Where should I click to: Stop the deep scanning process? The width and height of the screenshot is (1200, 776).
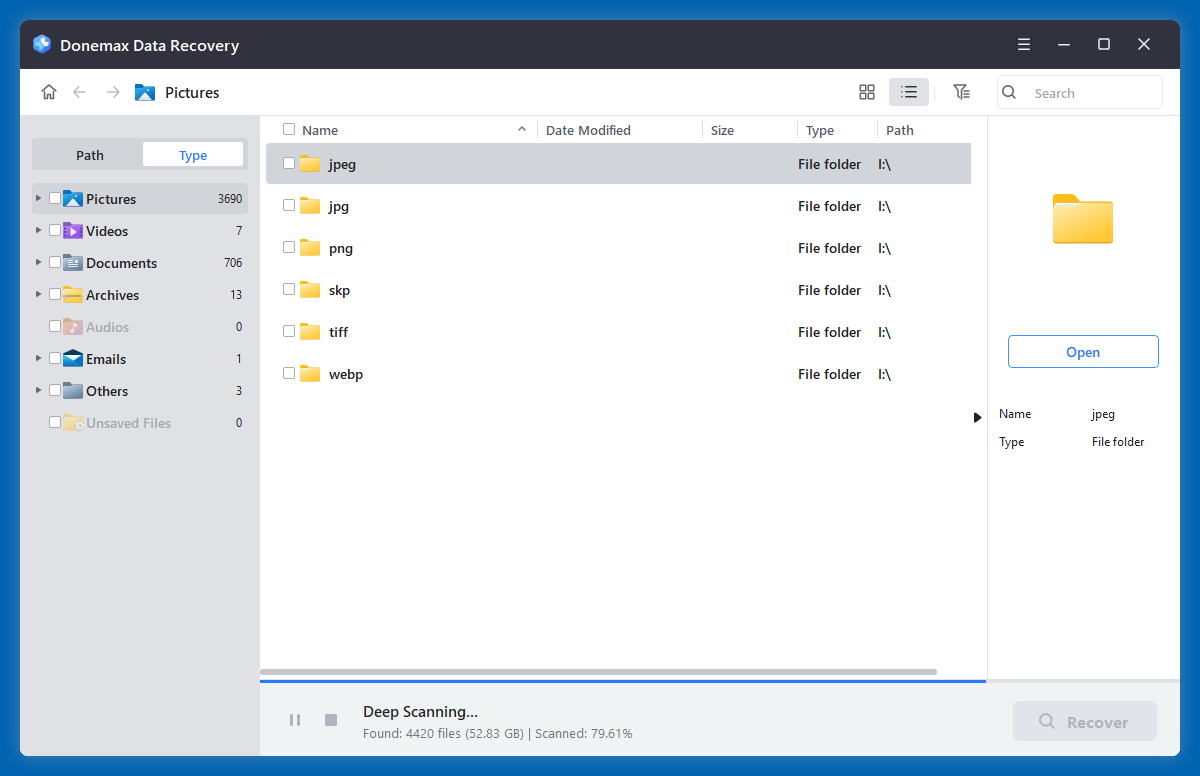(x=331, y=719)
